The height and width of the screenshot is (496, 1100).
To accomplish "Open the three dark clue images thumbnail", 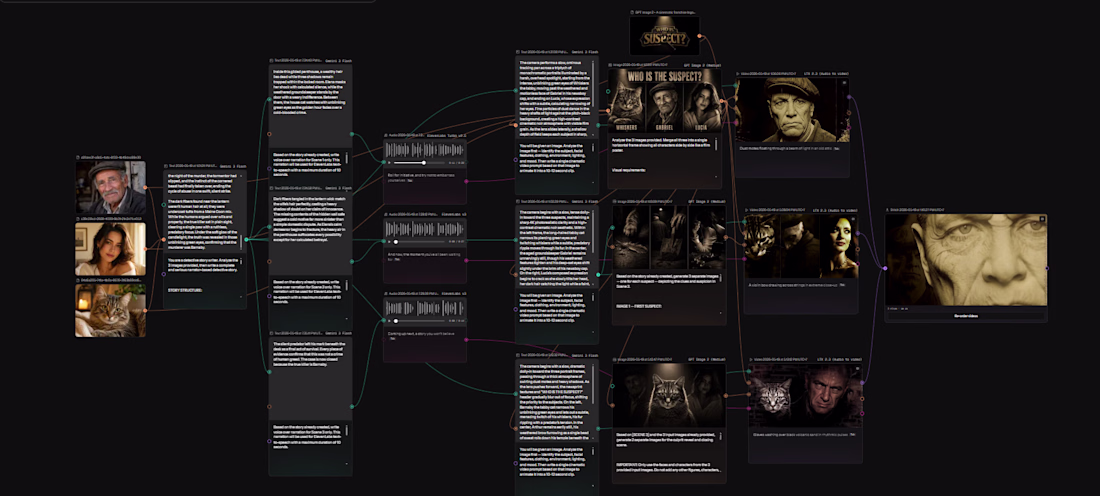I will [667, 237].
